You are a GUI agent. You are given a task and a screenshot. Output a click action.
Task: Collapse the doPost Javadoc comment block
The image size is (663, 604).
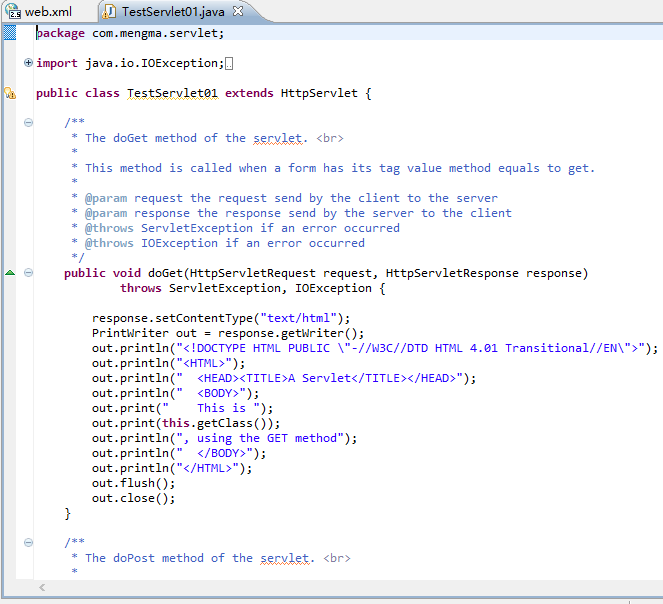tap(28, 543)
